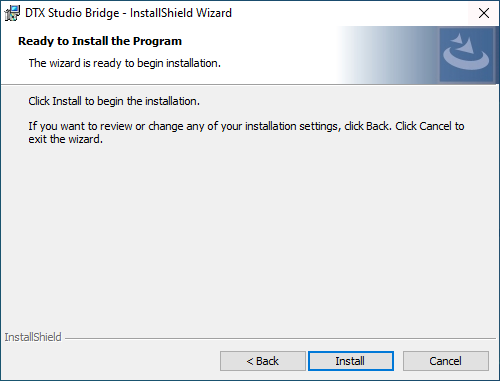Image resolution: width=500 pixels, height=381 pixels.
Task: Start installation with the Install button
Action: click(x=351, y=361)
